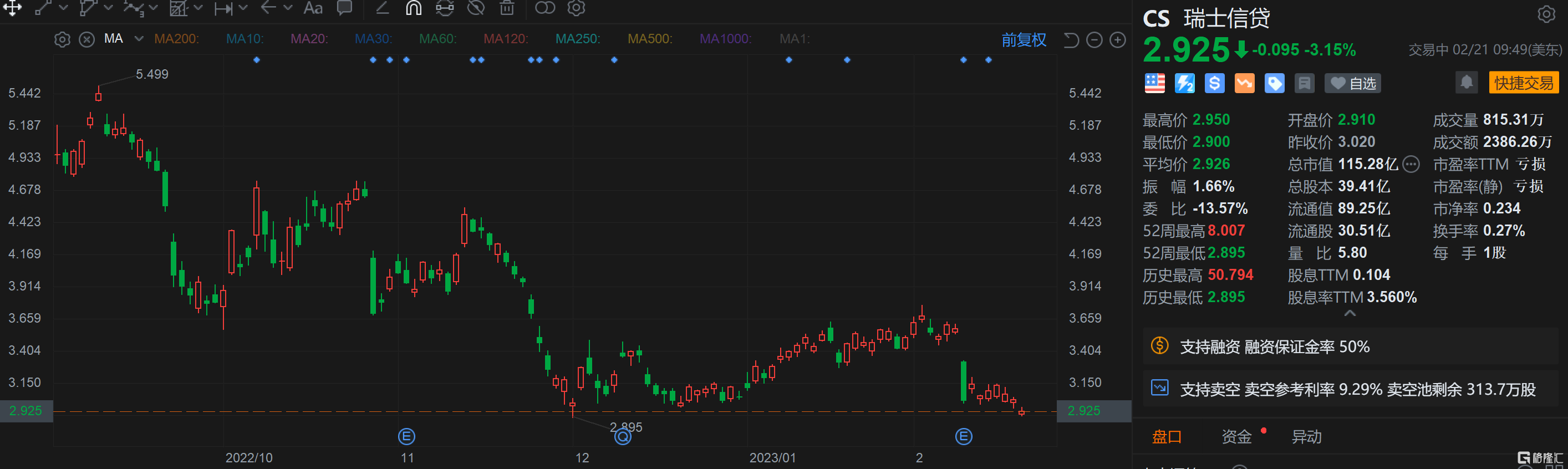Screen dimensions: 1568x469
Task: Click the 5.499 high price label
Action: (151, 74)
